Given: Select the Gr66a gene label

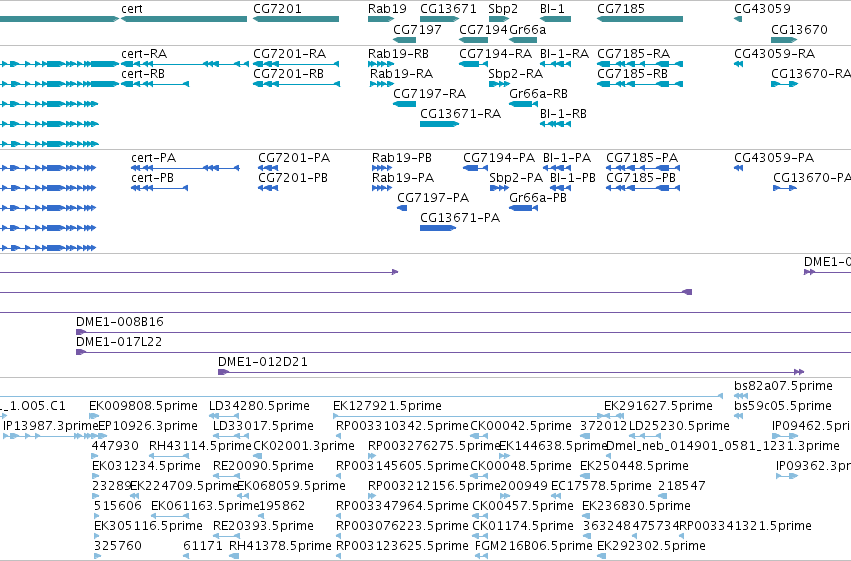Looking at the screenshot, I should click(528, 29).
